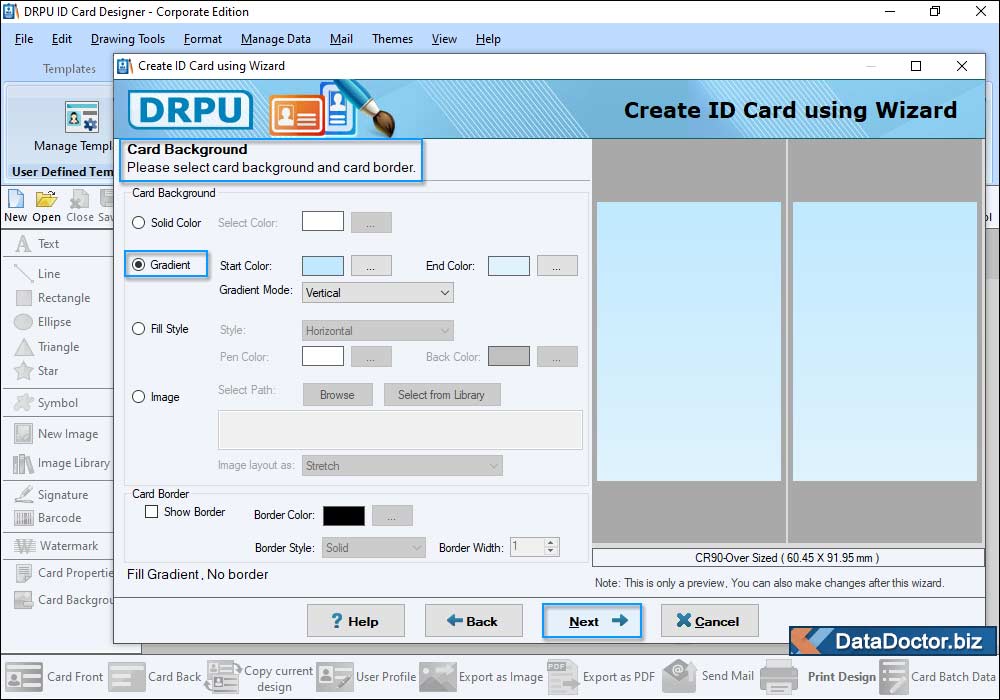
Task: Add a Watermark element
Action: pos(56,546)
